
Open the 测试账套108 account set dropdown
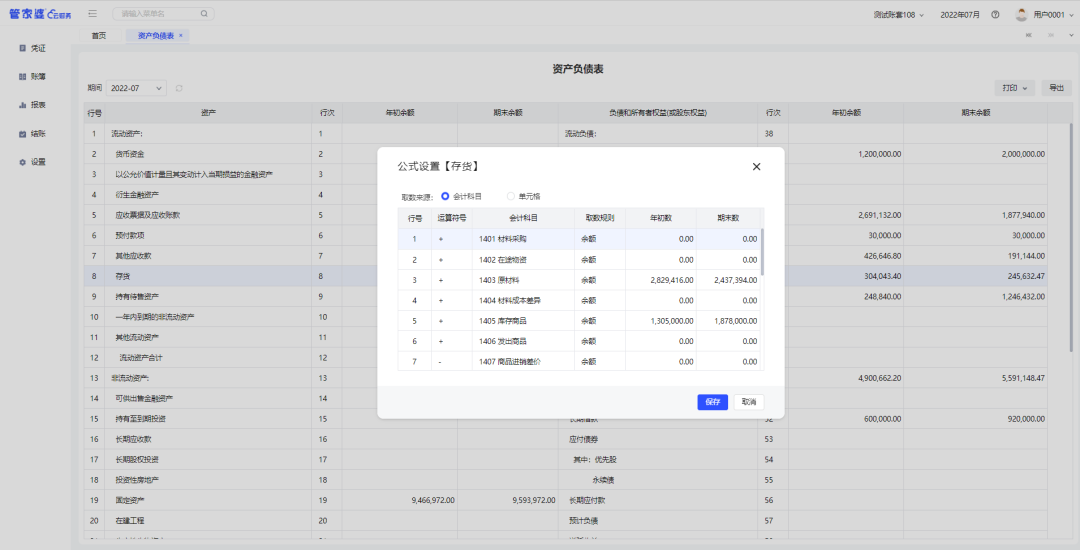(899, 15)
